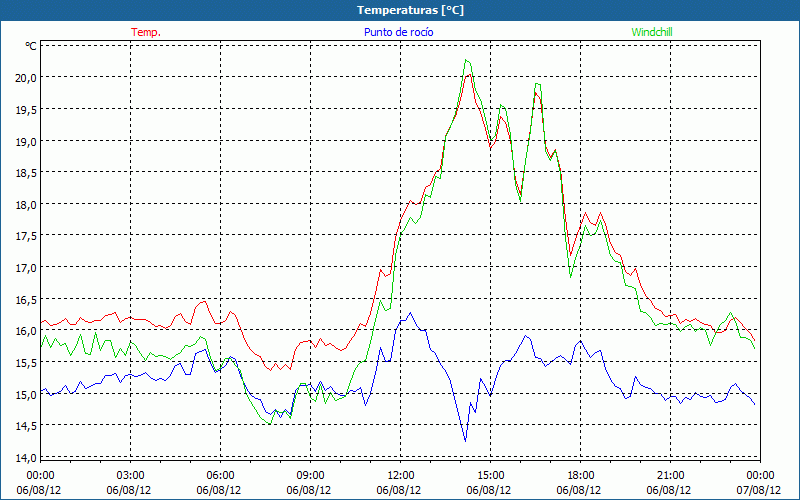800x500 pixels.
Task: Select the red "Temp." legend label
Action: pos(146,32)
